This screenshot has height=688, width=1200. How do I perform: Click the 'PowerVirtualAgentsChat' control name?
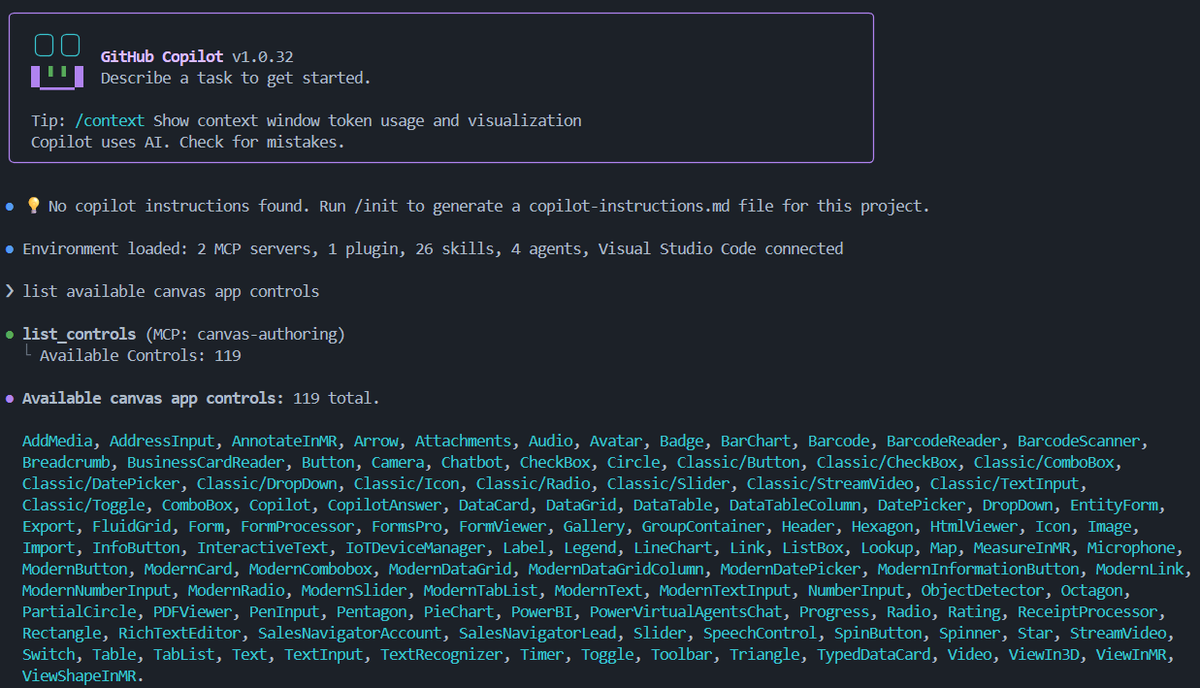coord(685,612)
